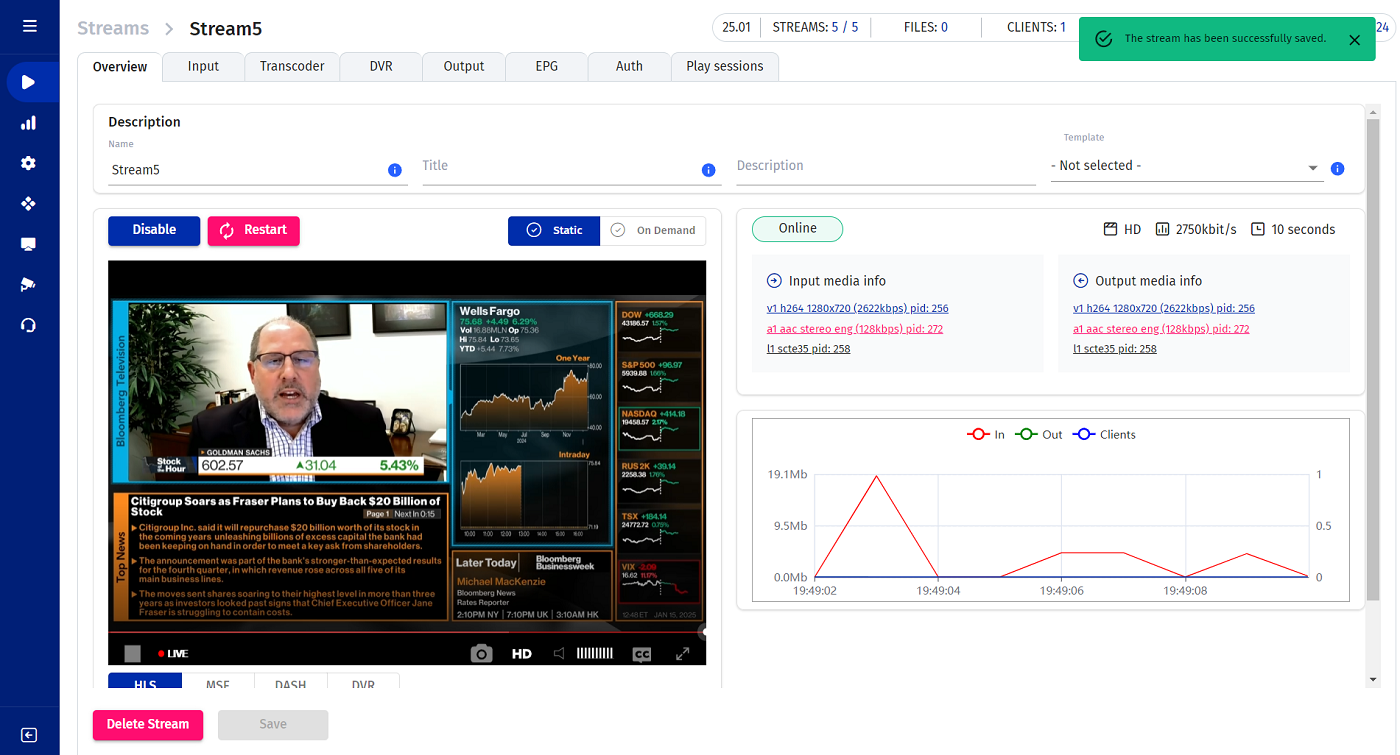Open input v1 h264 1280x720 track link
Image resolution: width=1400 pixels, height=755 pixels.
tap(857, 309)
